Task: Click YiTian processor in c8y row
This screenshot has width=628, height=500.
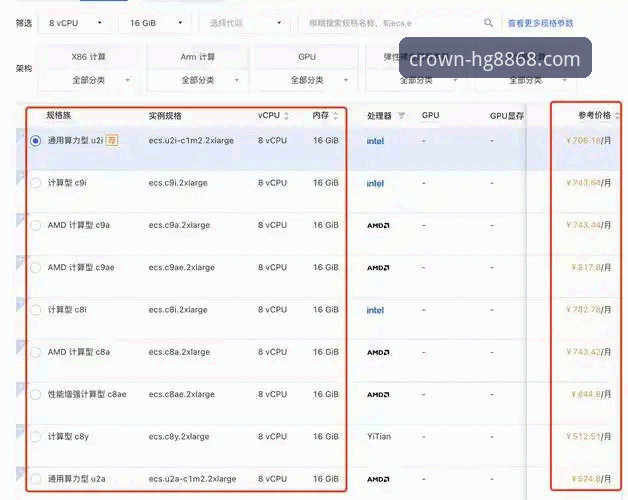Action: 379,437
